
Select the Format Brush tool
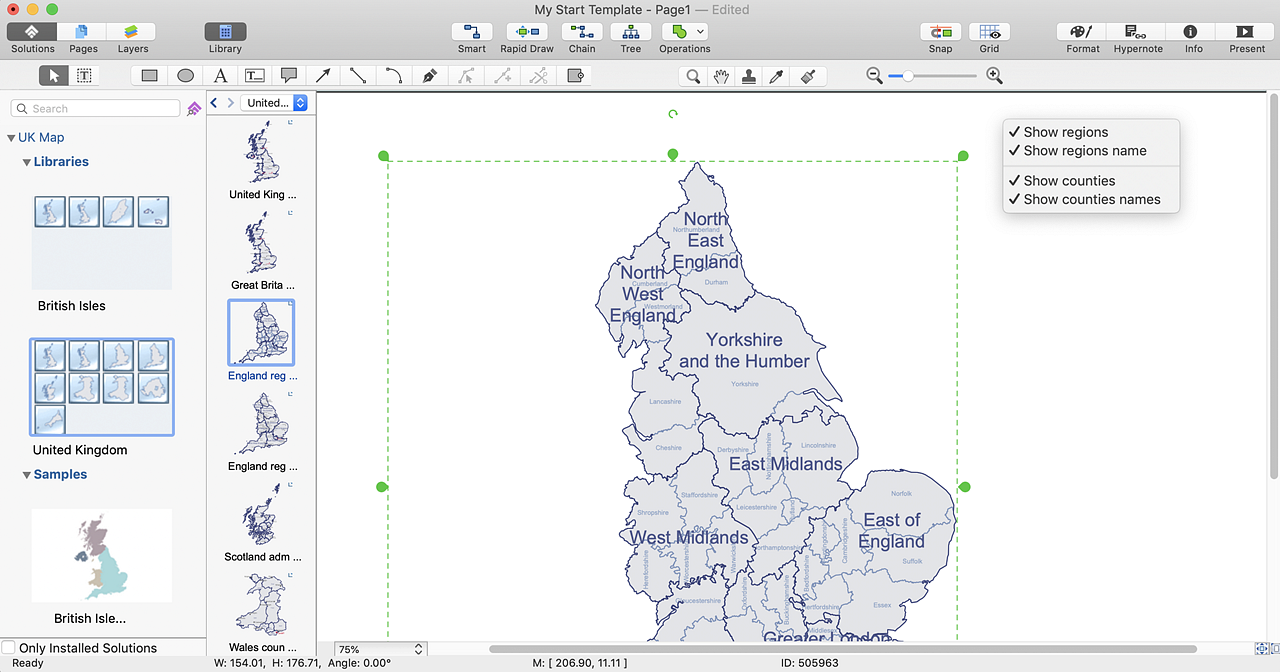click(808, 75)
